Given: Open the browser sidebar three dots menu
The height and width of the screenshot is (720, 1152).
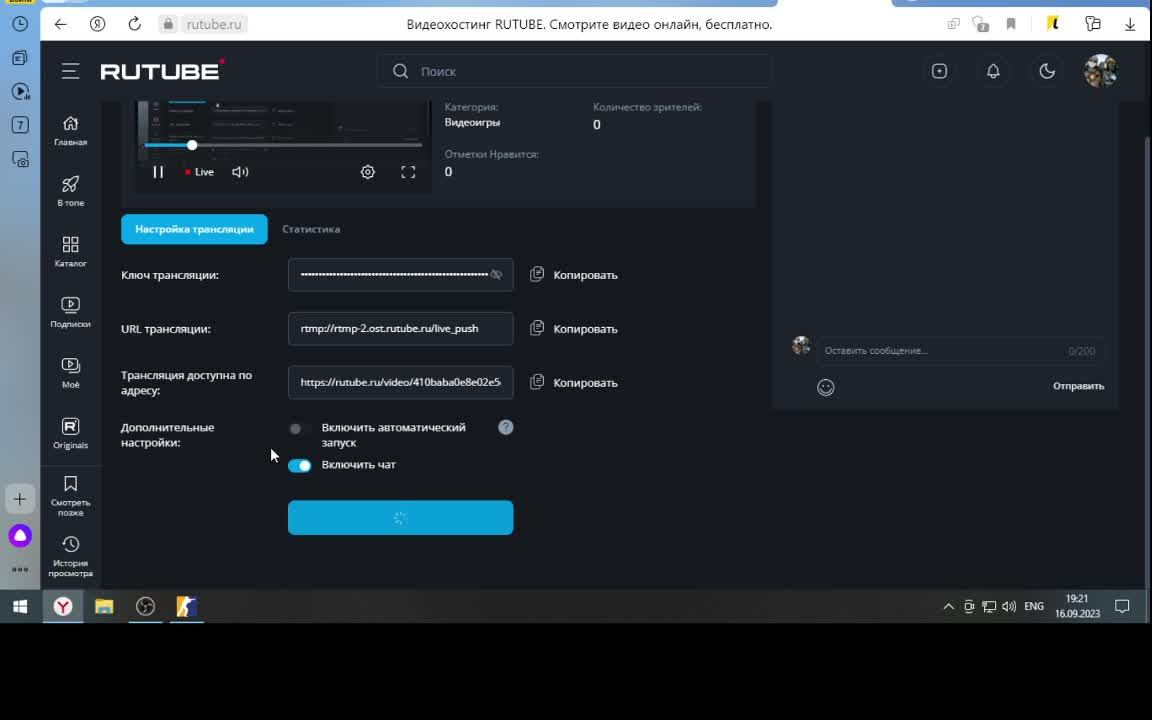Looking at the screenshot, I should pos(20,569).
